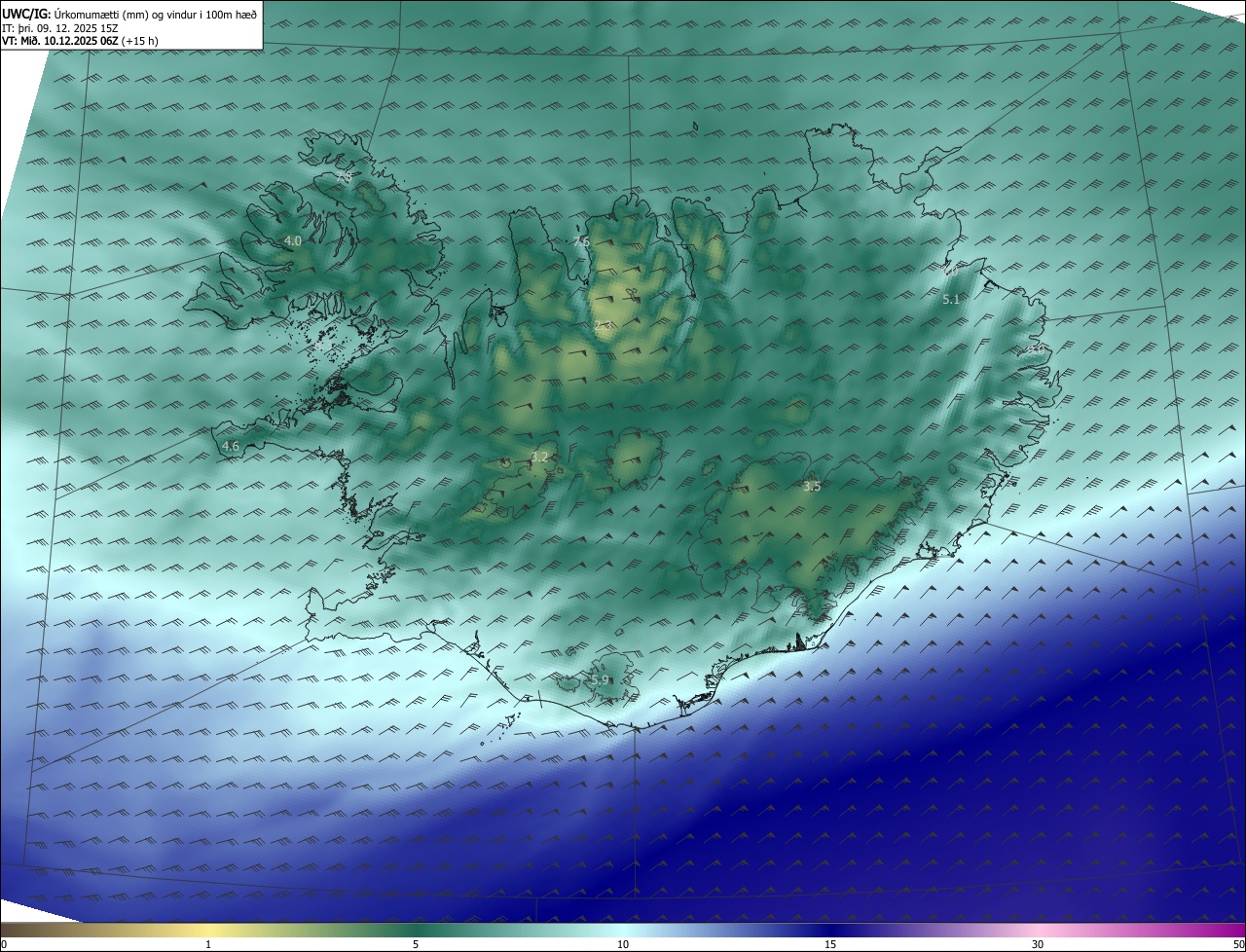Image resolution: width=1246 pixels, height=952 pixels.
Task: Click the 2.3 value label in north Iceland
Action: [x=603, y=326]
